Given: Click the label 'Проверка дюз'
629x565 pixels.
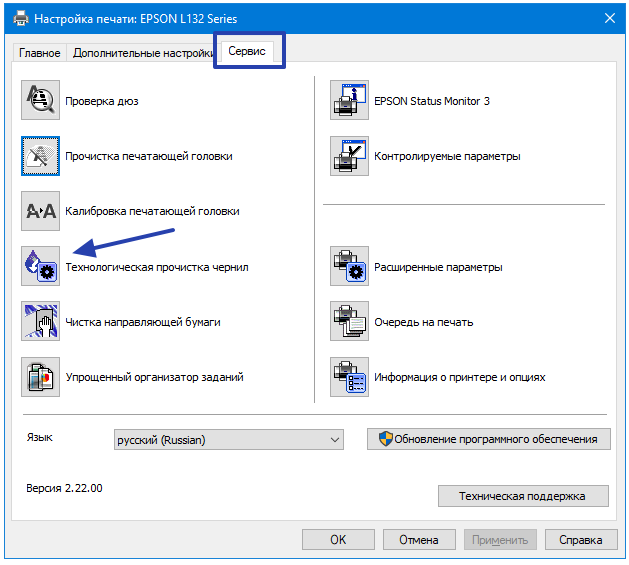Looking at the screenshot, I should (102, 101).
